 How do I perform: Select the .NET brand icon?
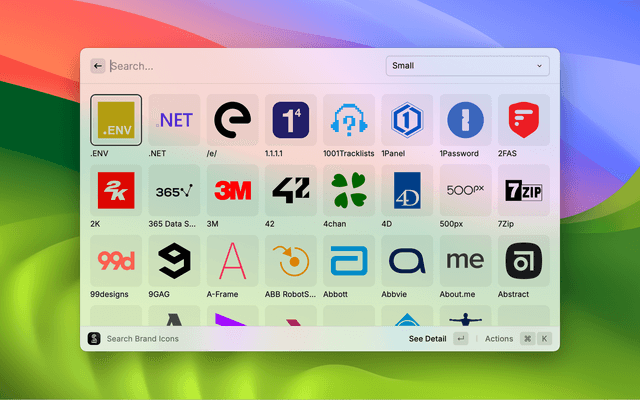(x=174, y=120)
